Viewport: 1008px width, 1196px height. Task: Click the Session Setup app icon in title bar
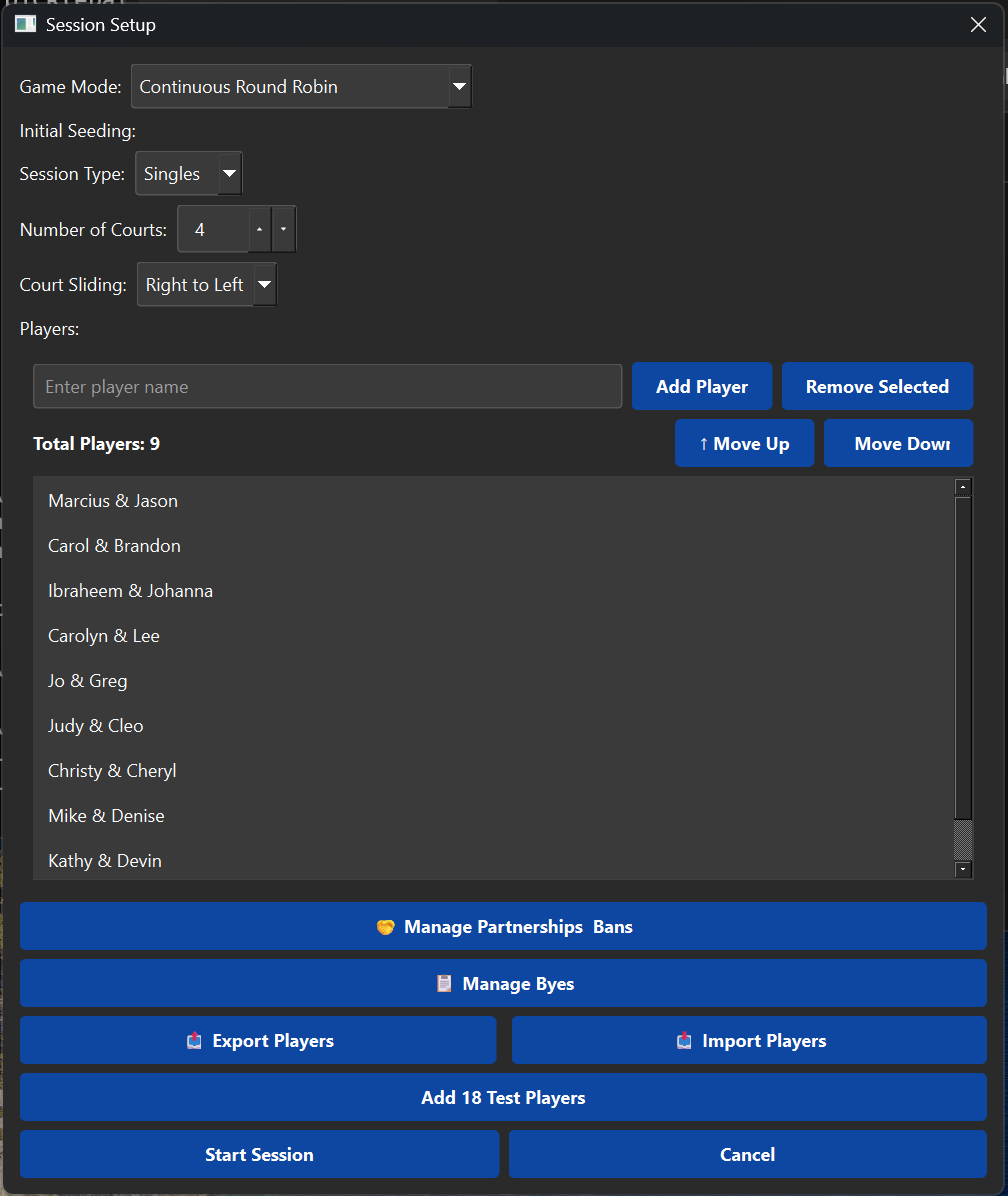tap(25, 23)
